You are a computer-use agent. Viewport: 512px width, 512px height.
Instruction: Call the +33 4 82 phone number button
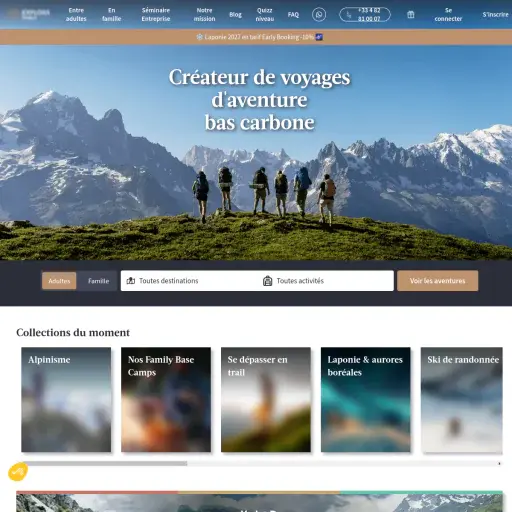(365, 15)
